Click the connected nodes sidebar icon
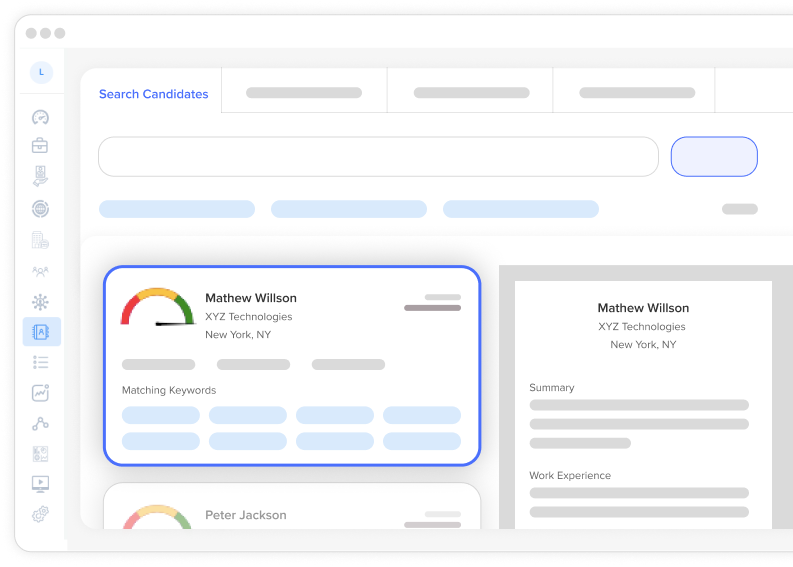793x567 pixels. [x=40, y=423]
